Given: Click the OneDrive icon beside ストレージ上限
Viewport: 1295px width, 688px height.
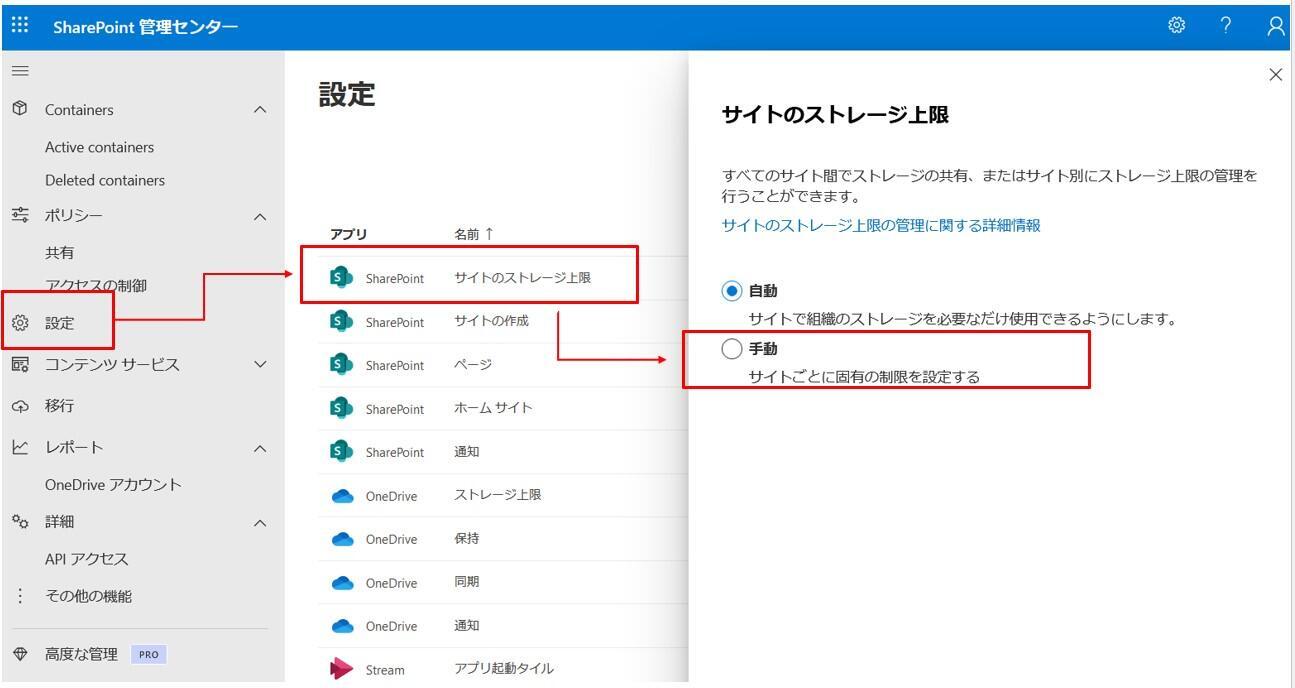Looking at the screenshot, I should coord(342,496).
